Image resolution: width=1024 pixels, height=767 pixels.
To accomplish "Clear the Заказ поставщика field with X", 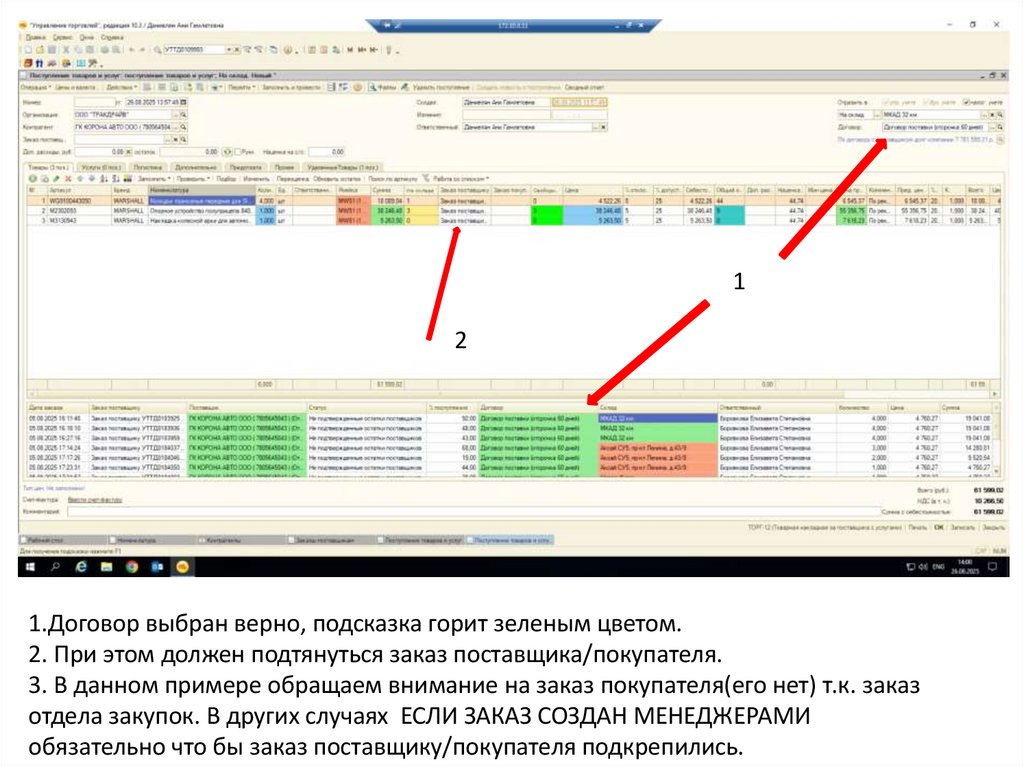I will [176, 140].
